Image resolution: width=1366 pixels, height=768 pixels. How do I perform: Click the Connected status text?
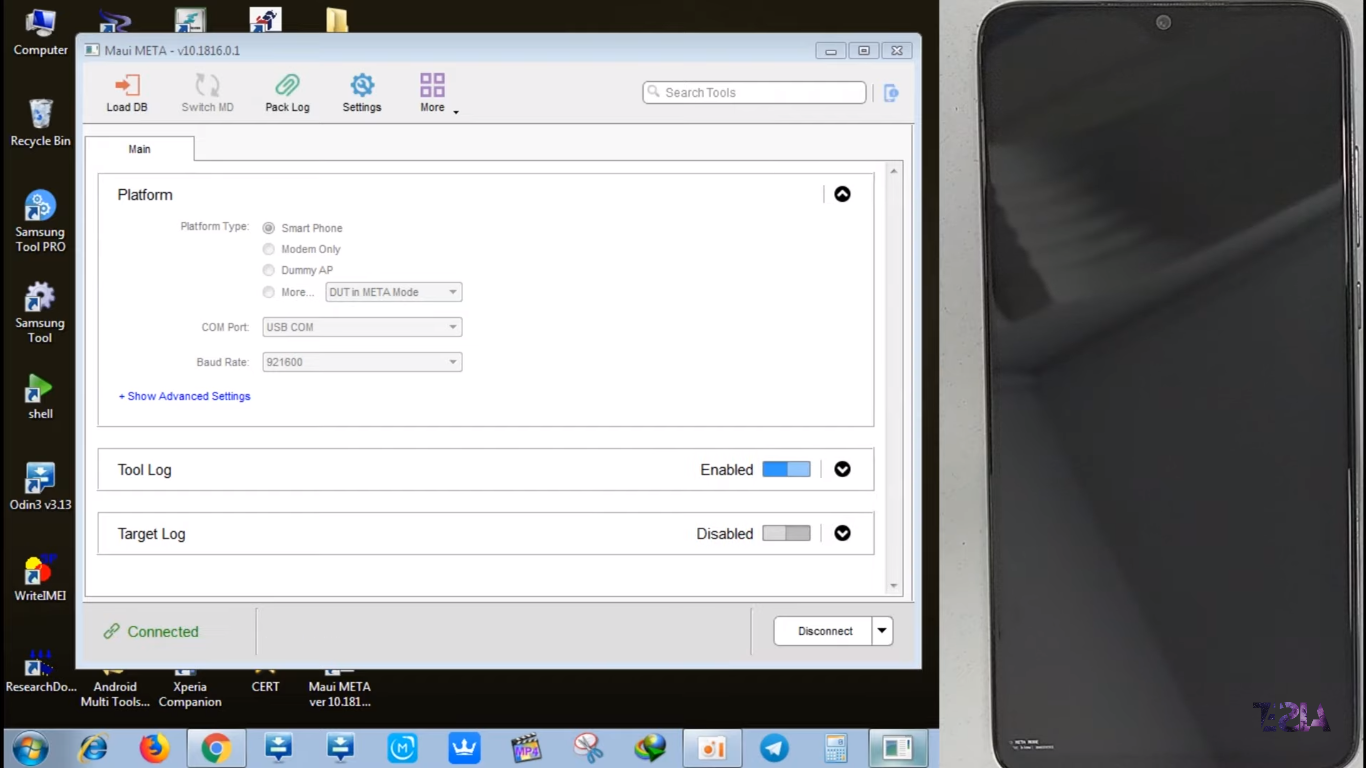pyautogui.click(x=163, y=632)
